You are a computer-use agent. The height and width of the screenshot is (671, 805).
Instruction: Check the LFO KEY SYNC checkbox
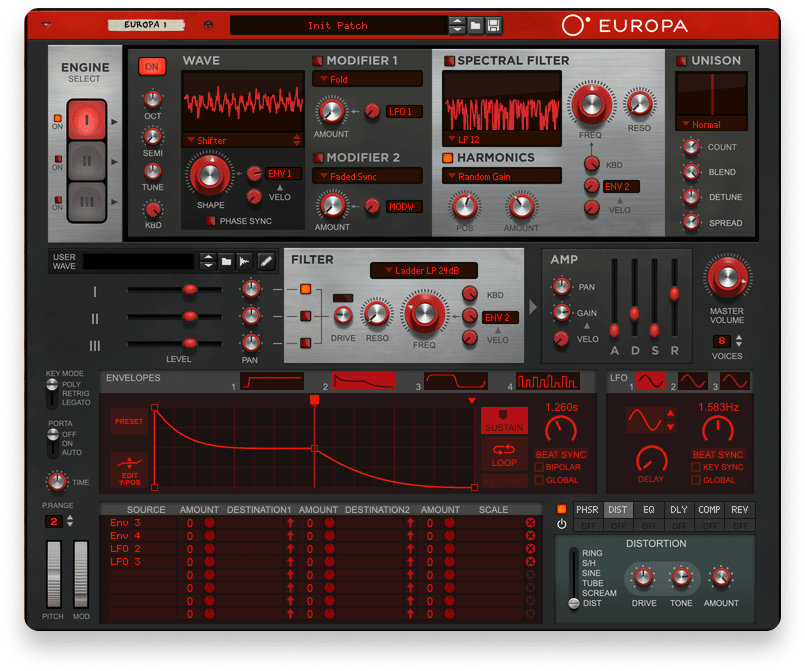pos(696,467)
